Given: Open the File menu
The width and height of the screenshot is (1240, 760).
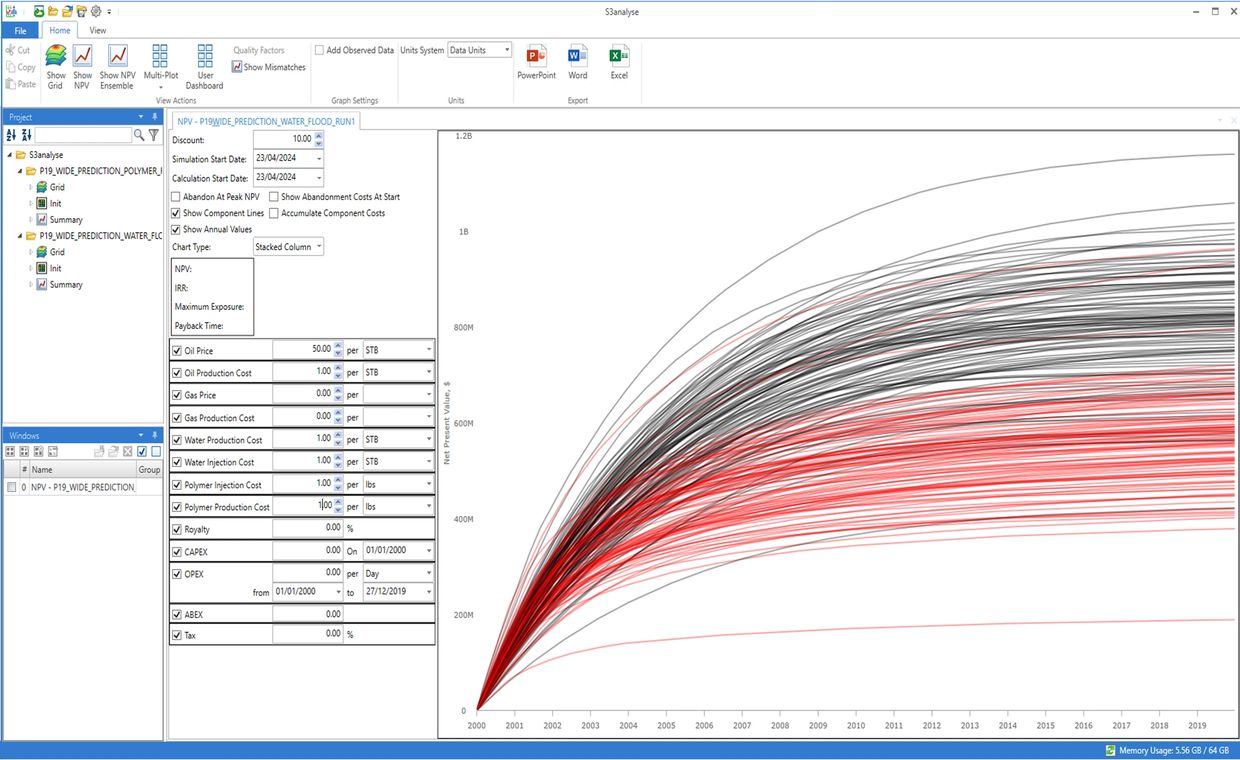Looking at the screenshot, I should (x=20, y=31).
